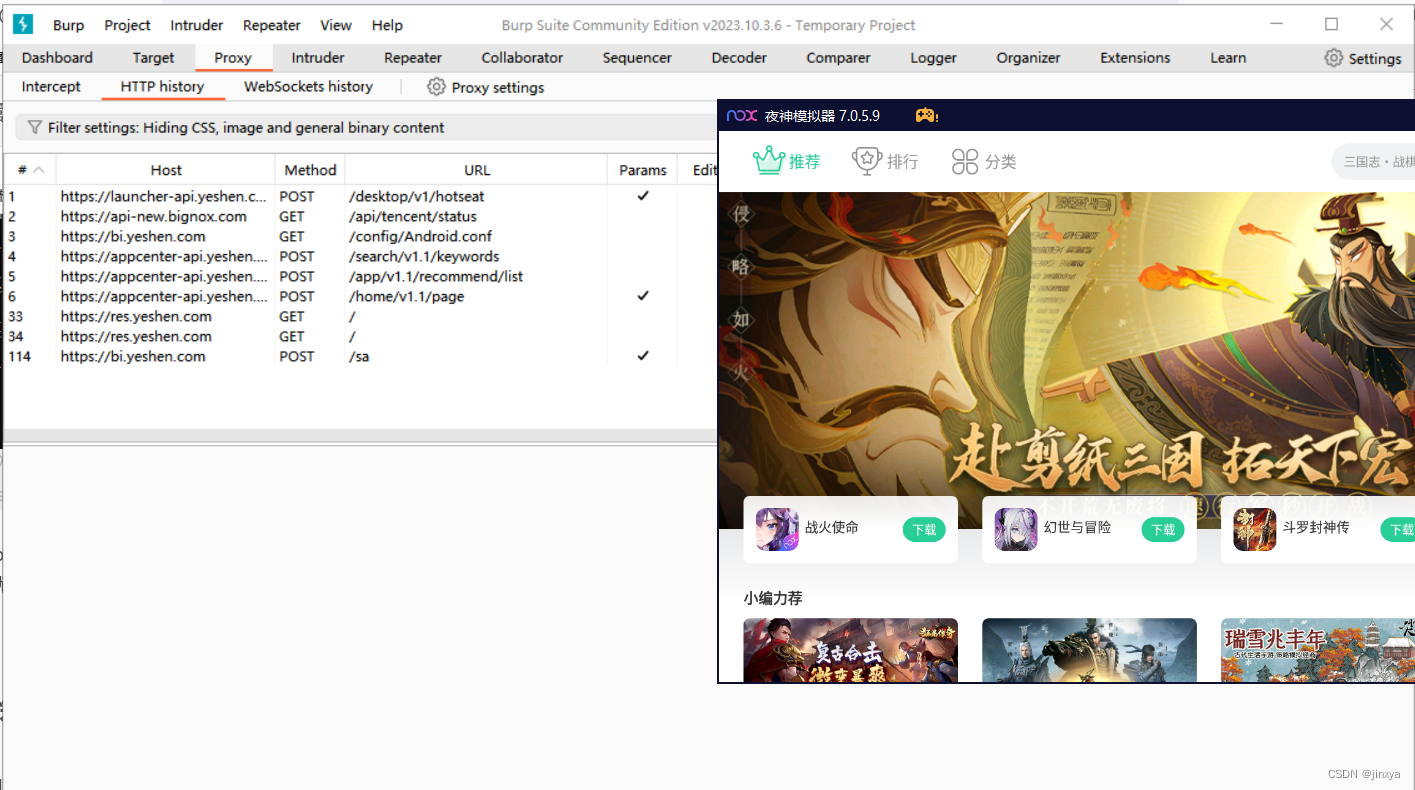Open the Sequencer tab
Screen dimensions: 1415x790
pos(637,58)
